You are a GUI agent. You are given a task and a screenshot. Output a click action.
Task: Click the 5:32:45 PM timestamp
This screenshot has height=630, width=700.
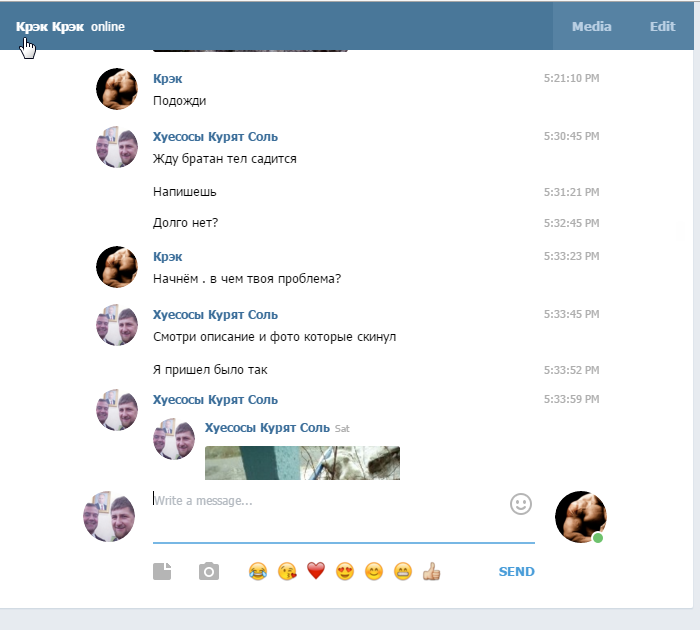click(571, 223)
